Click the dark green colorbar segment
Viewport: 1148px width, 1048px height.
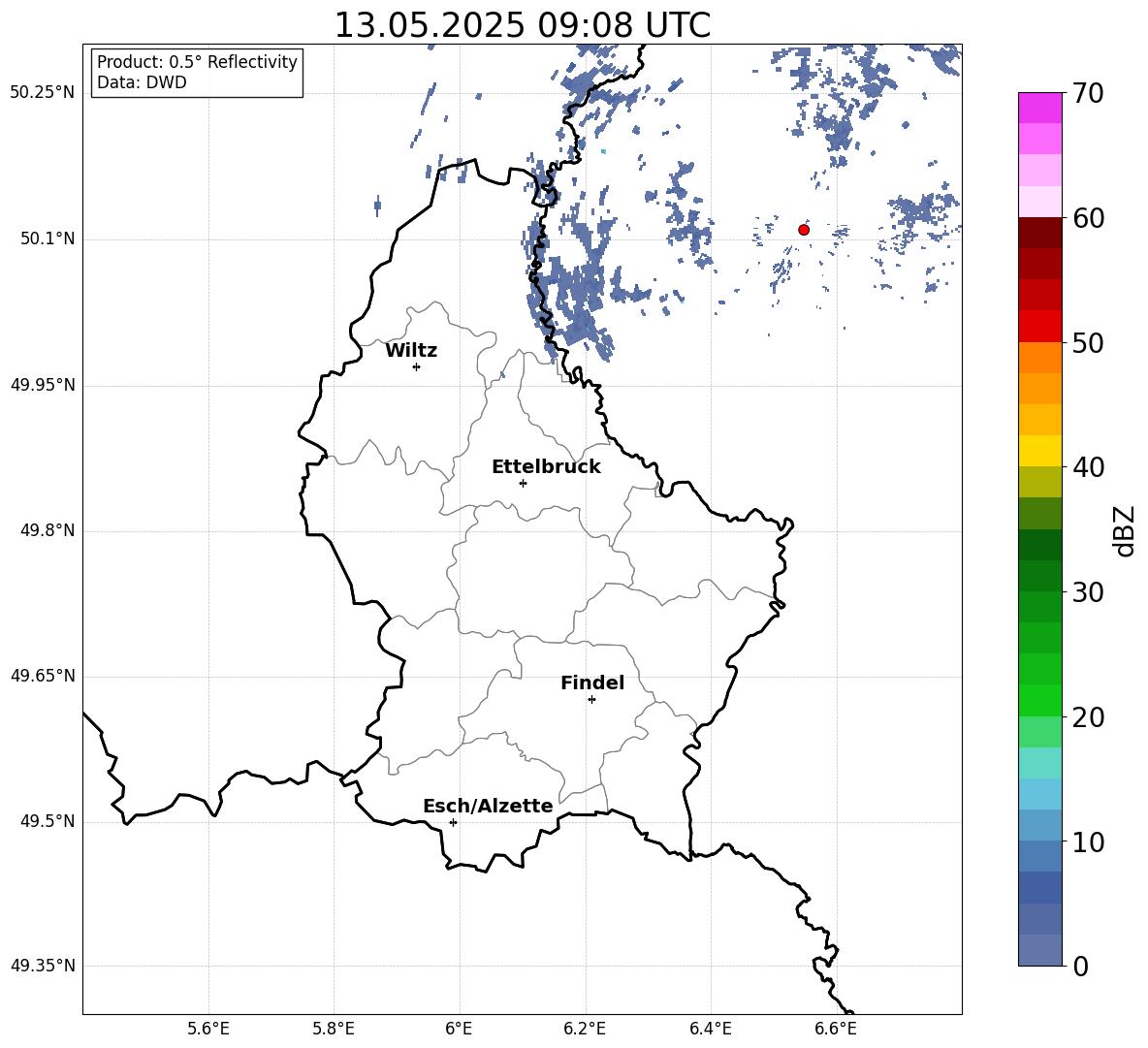(1040, 545)
